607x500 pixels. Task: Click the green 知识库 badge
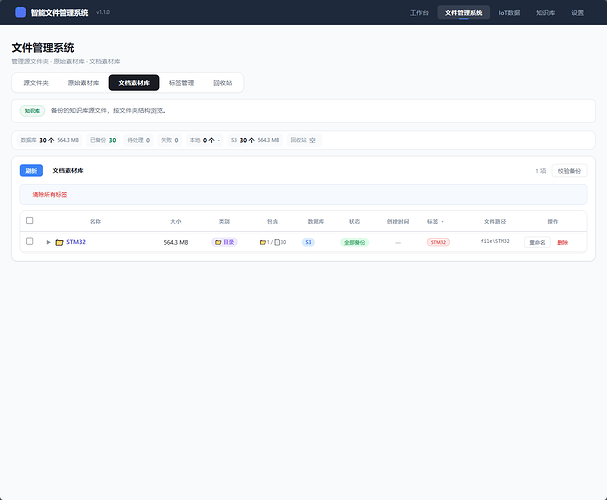click(x=33, y=111)
